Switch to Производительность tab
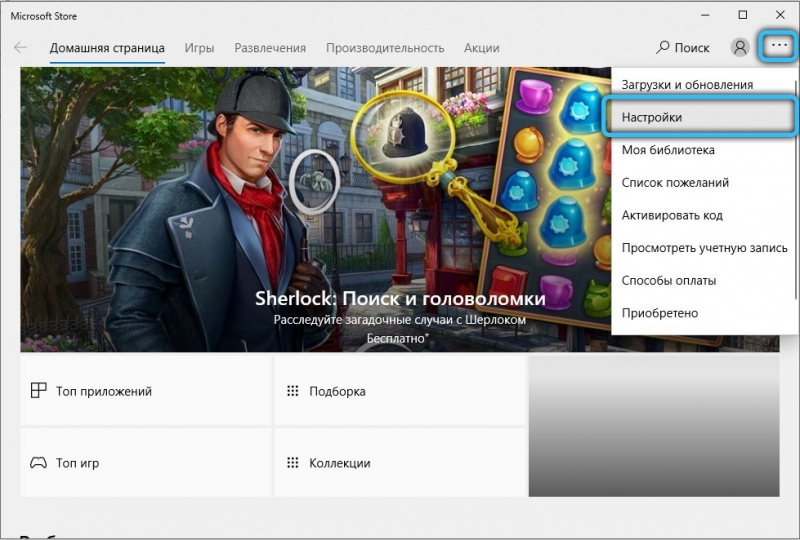800x540 pixels. point(385,48)
